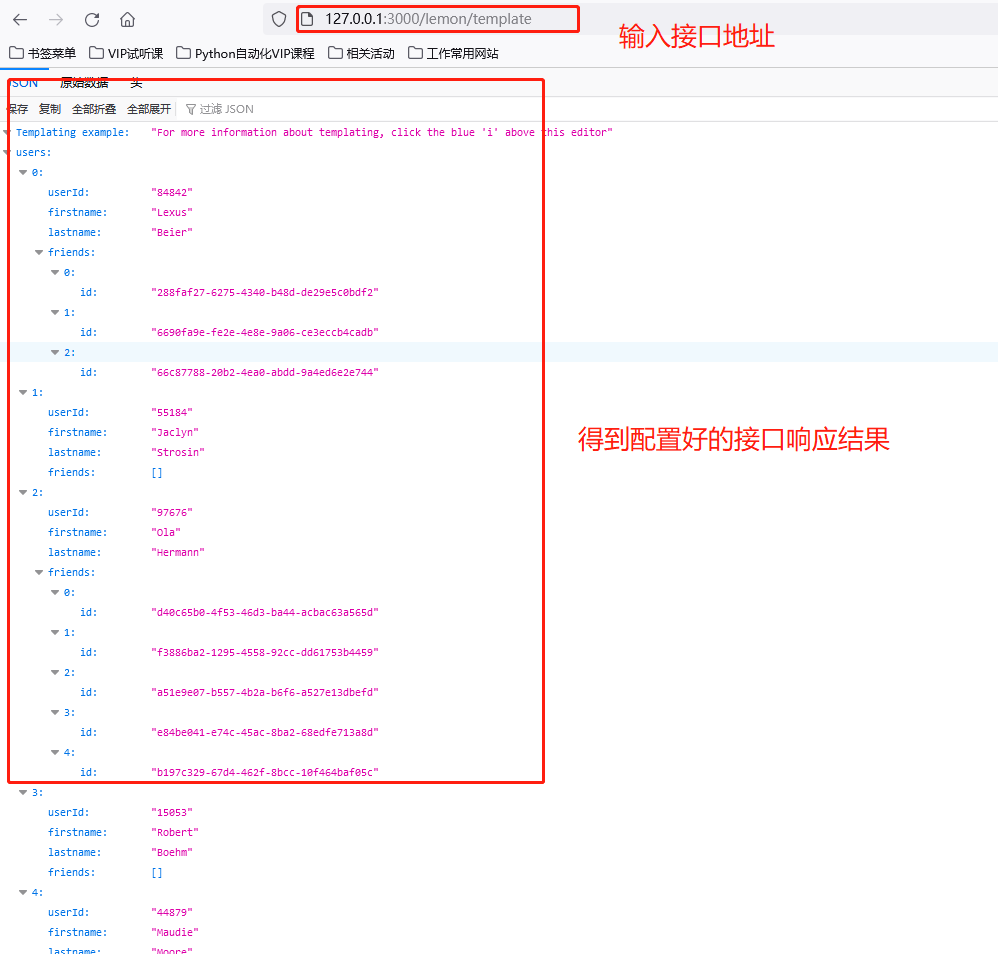
Task: Open the 相关活动 bookmark folder
Action: point(361,53)
